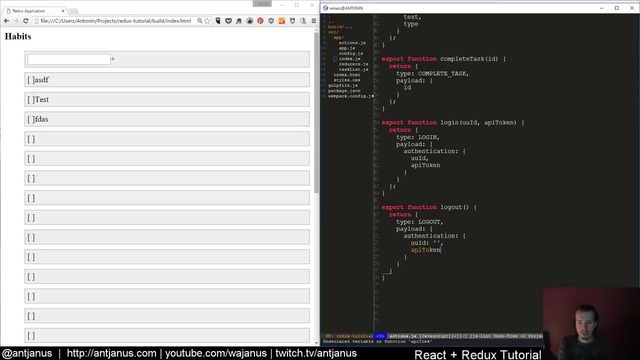Click the zoom magnifier icon in address bar

point(200,21)
